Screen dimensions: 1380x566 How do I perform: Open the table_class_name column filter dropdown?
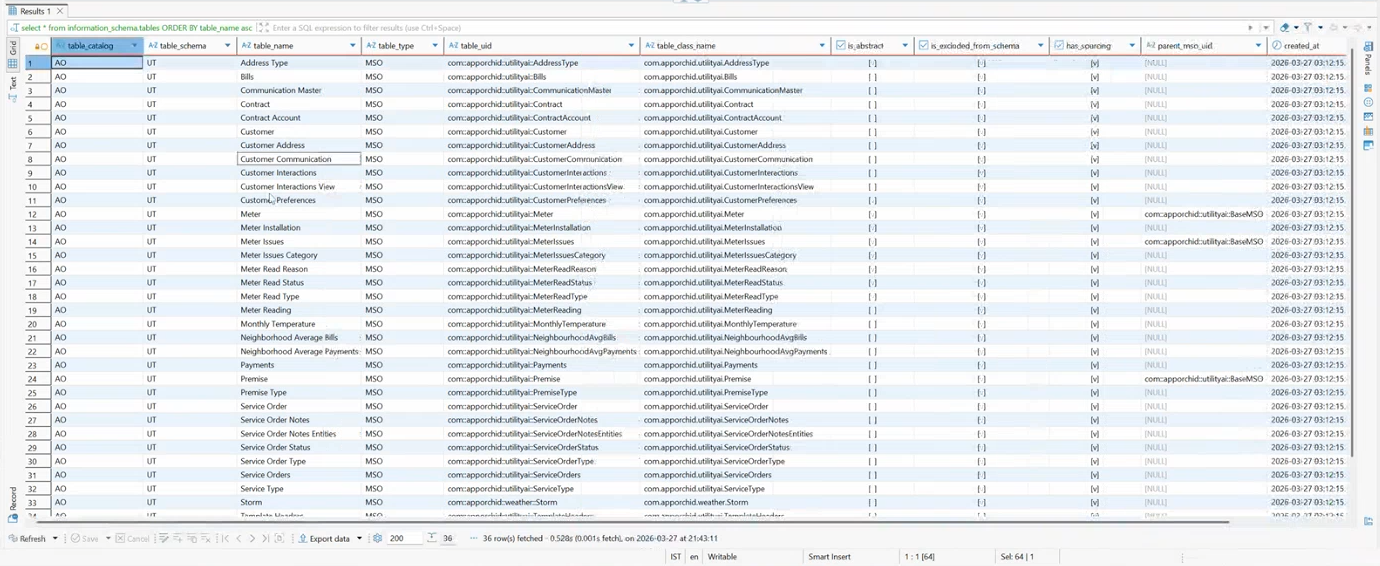pos(822,46)
